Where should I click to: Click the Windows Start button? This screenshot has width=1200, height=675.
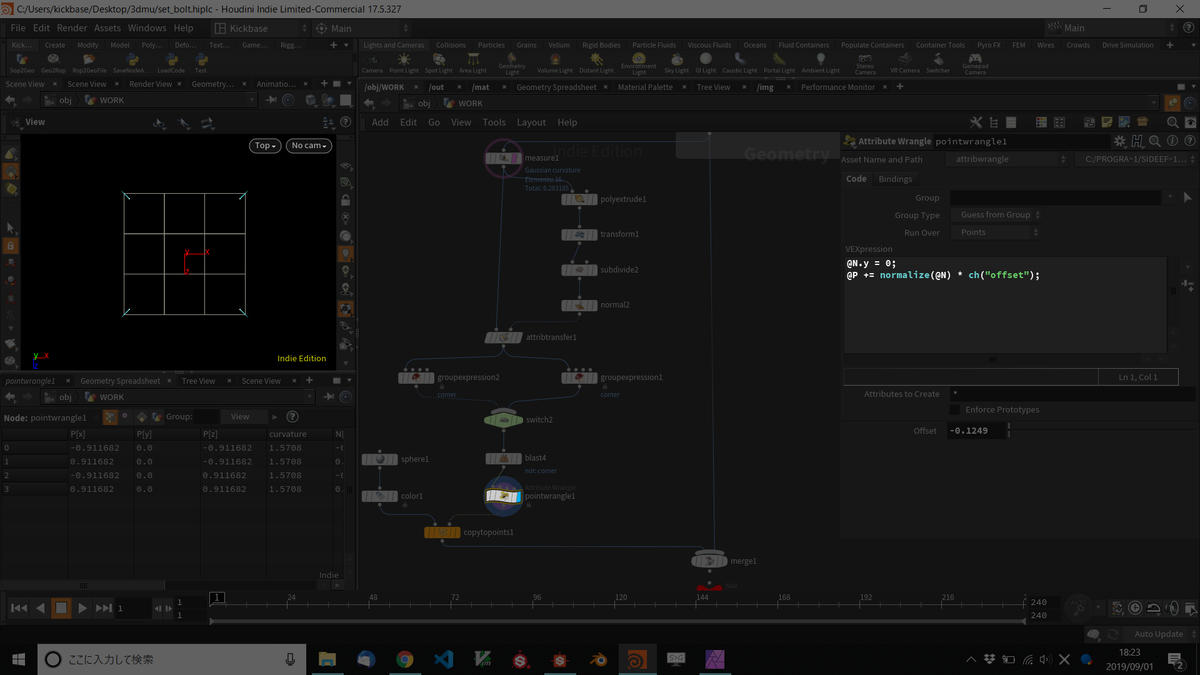tap(18, 659)
